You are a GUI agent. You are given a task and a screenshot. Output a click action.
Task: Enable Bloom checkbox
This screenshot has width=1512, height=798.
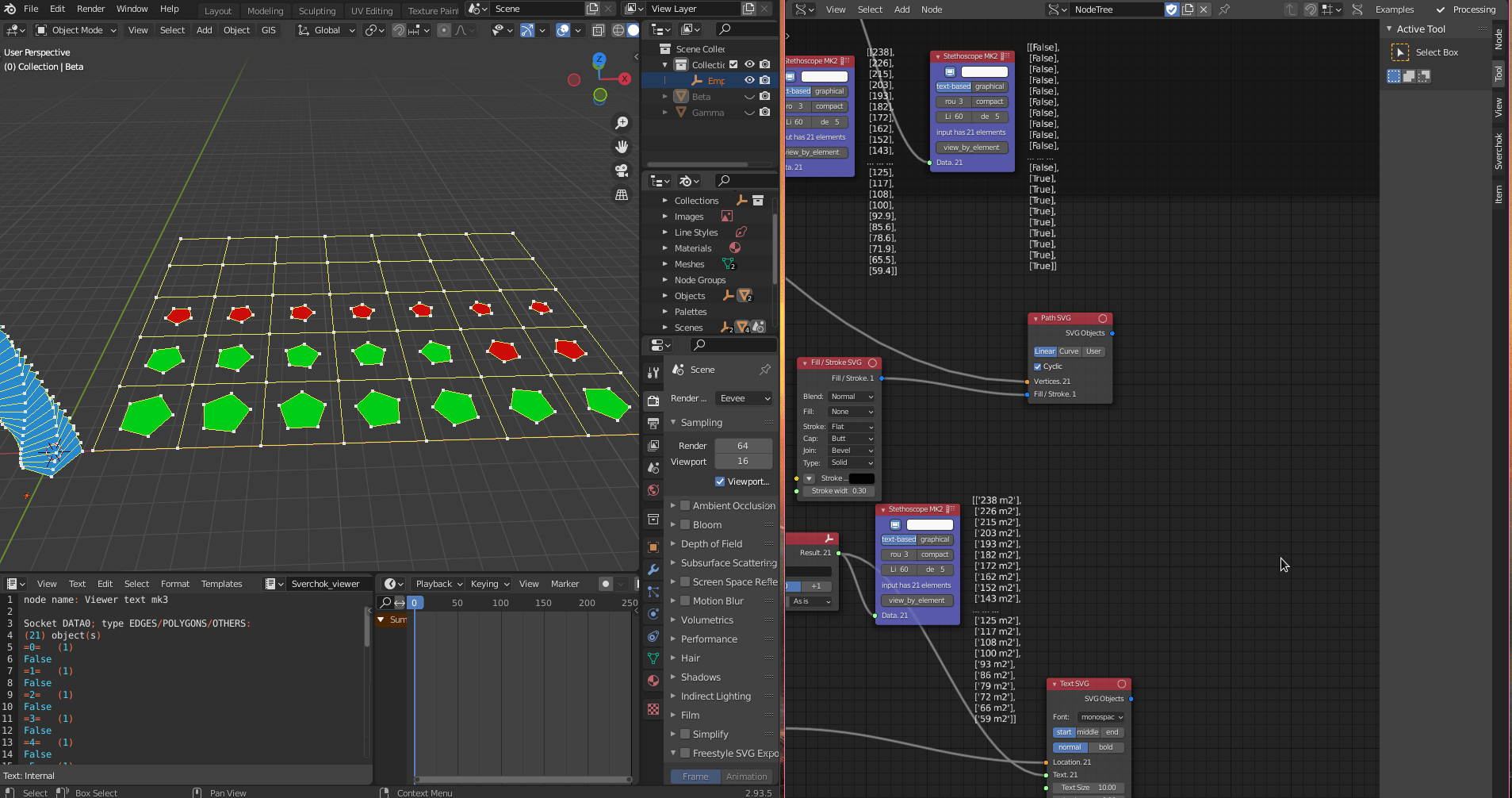pos(685,524)
